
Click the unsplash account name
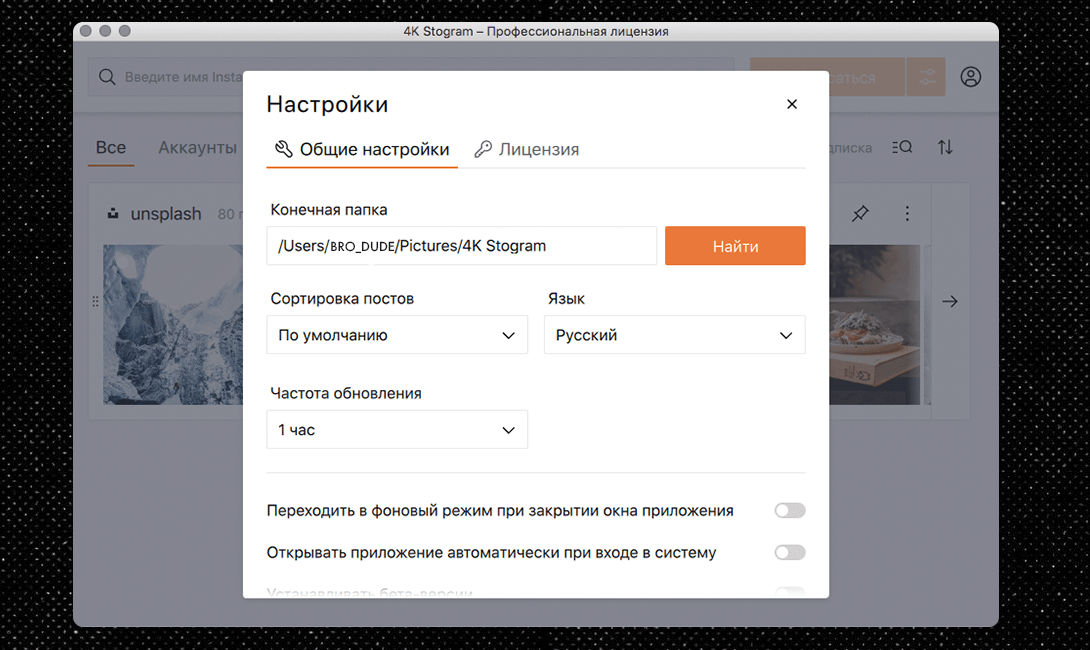pos(166,214)
